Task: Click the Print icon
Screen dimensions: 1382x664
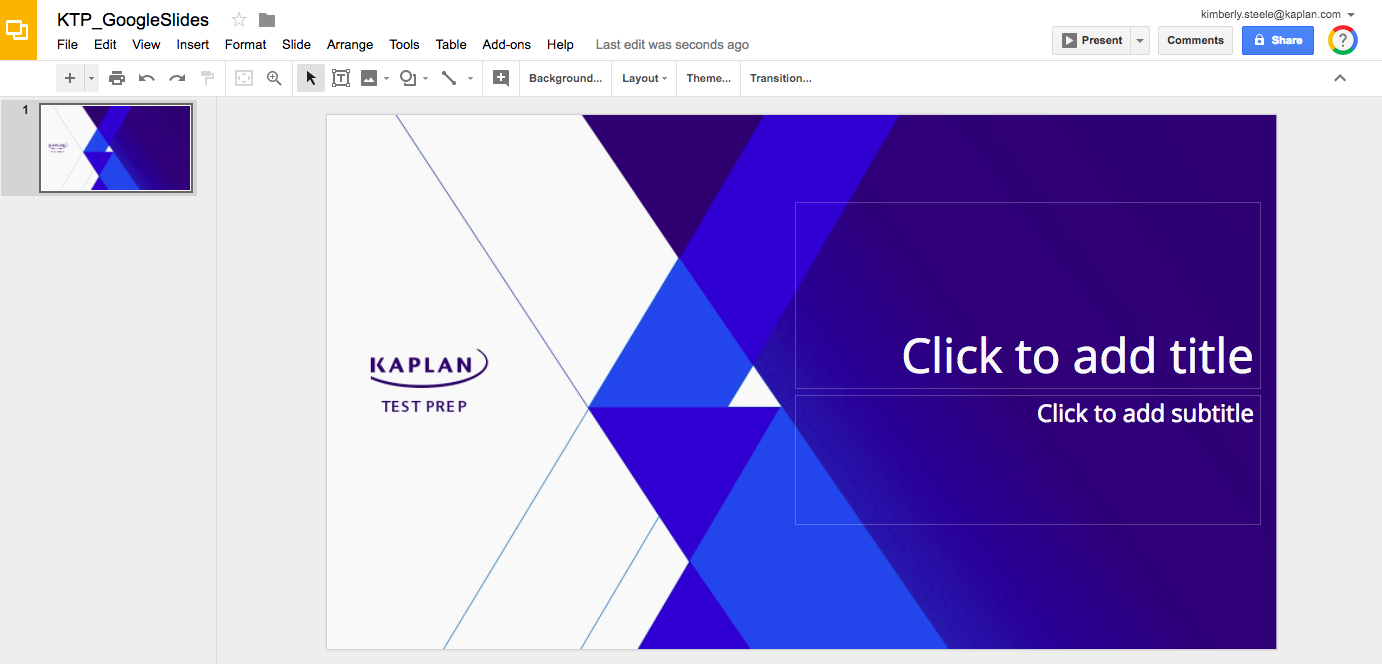Action: tap(117, 78)
